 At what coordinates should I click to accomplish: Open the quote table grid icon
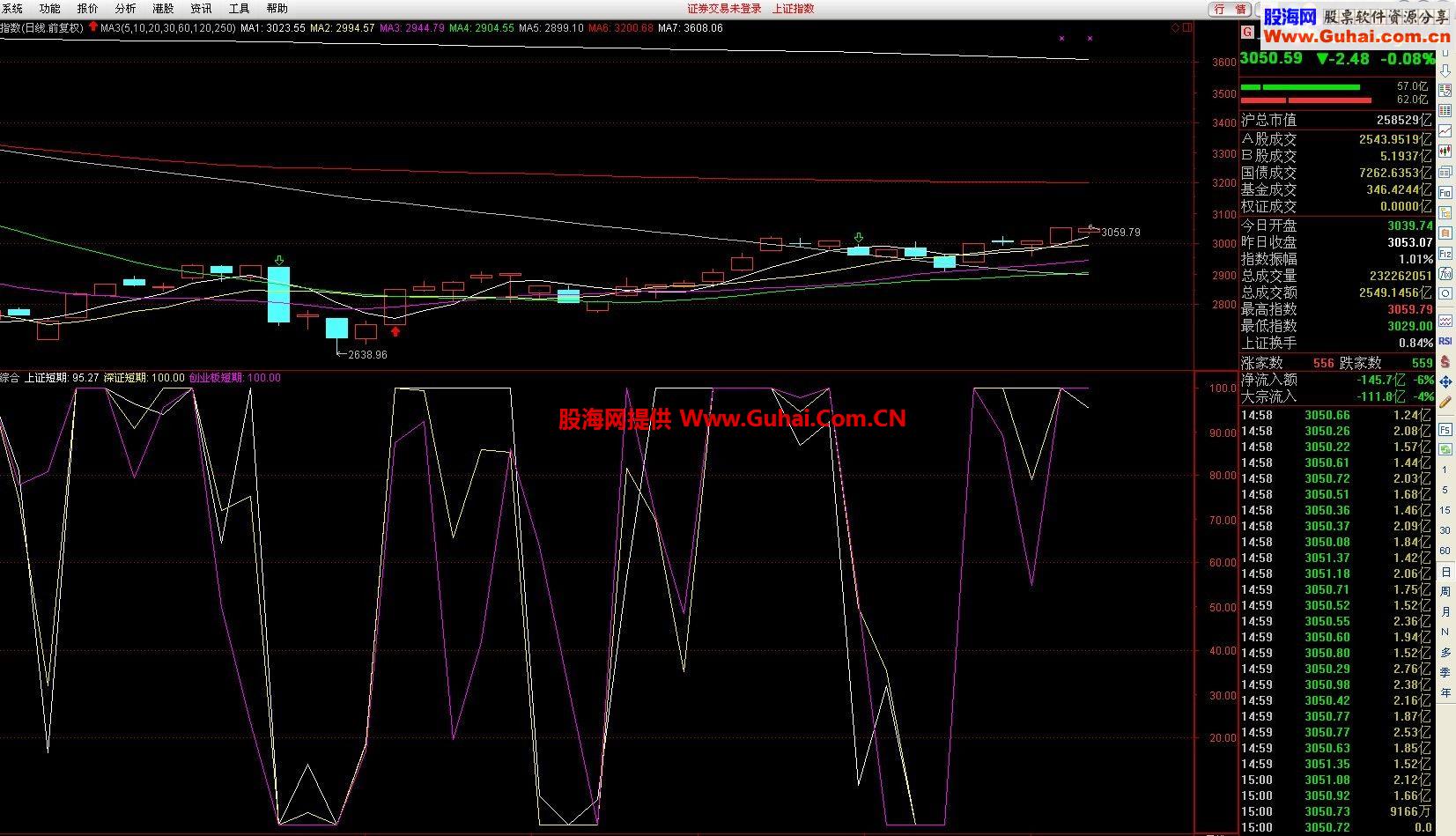pyautogui.click(x=1445, y=110)
